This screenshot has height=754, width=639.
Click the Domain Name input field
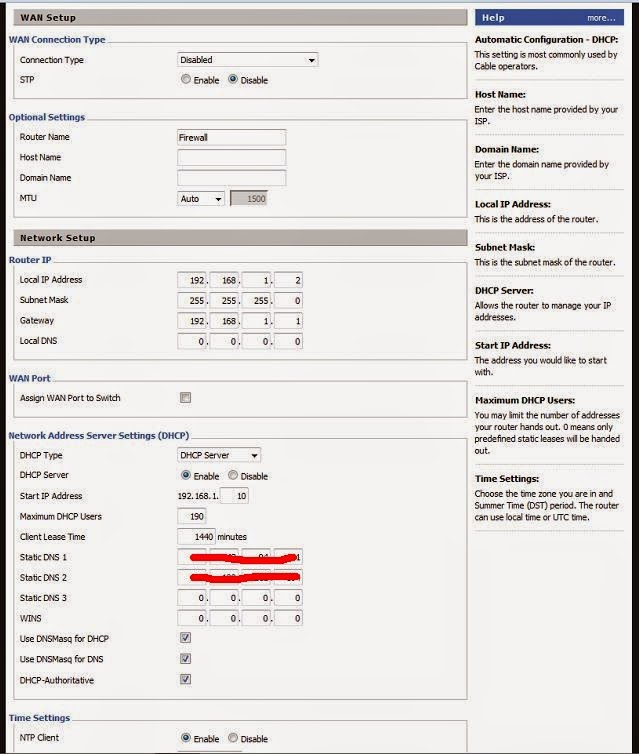(232, 178)
